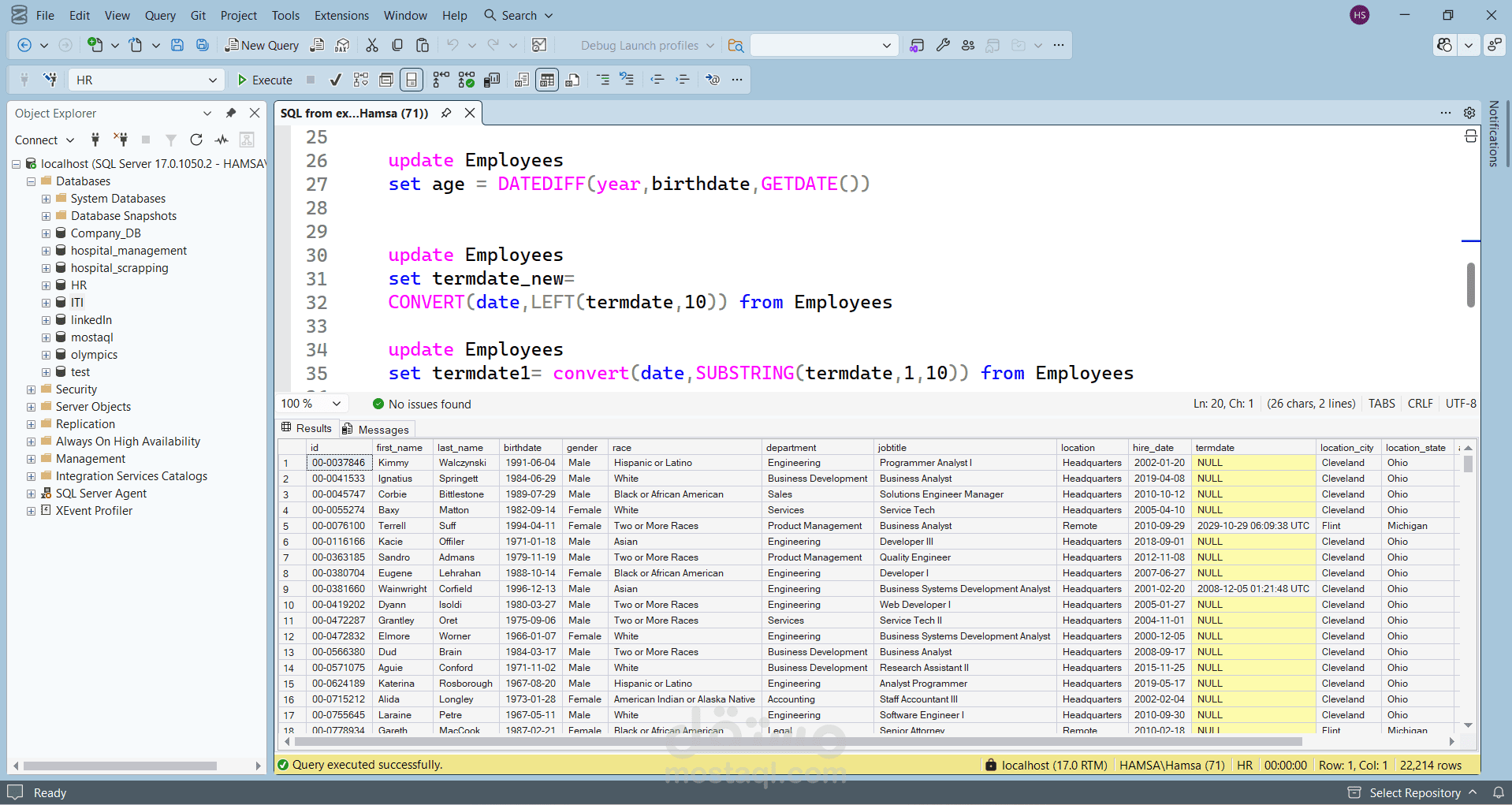Toggle Results to Grid output mode
The width and height of the screenshot is (1512, 805).
(x=546, y=80)
